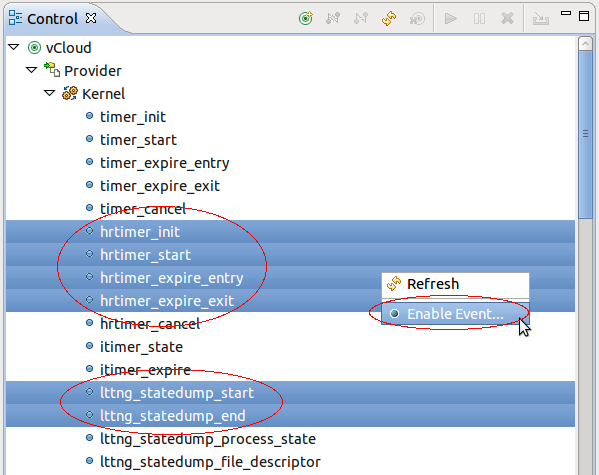
Task: Click the Import traces toolbar icon
Action: 541,19
